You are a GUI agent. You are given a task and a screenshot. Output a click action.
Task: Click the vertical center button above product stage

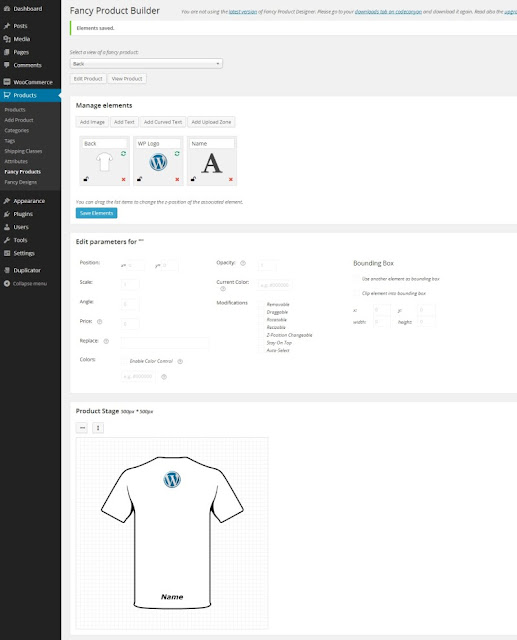pyautogui.click(x=98, y=428)
